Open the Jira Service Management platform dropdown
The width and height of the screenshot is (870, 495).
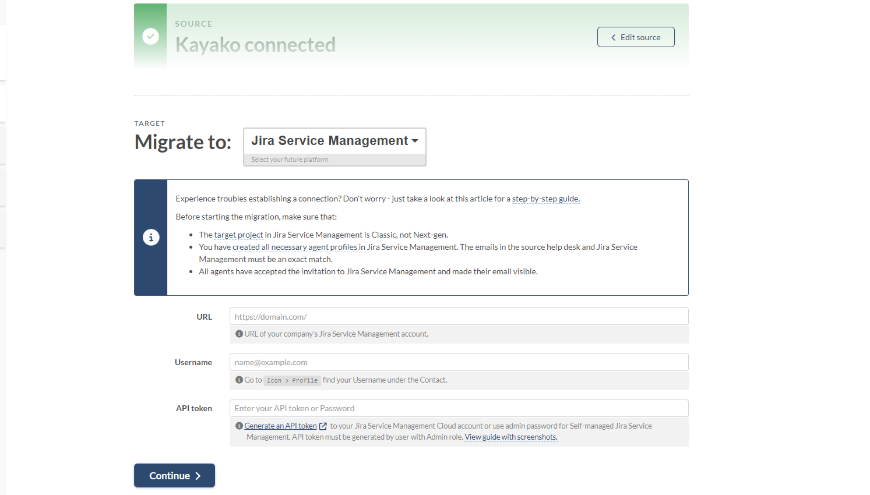pos(334,141)
